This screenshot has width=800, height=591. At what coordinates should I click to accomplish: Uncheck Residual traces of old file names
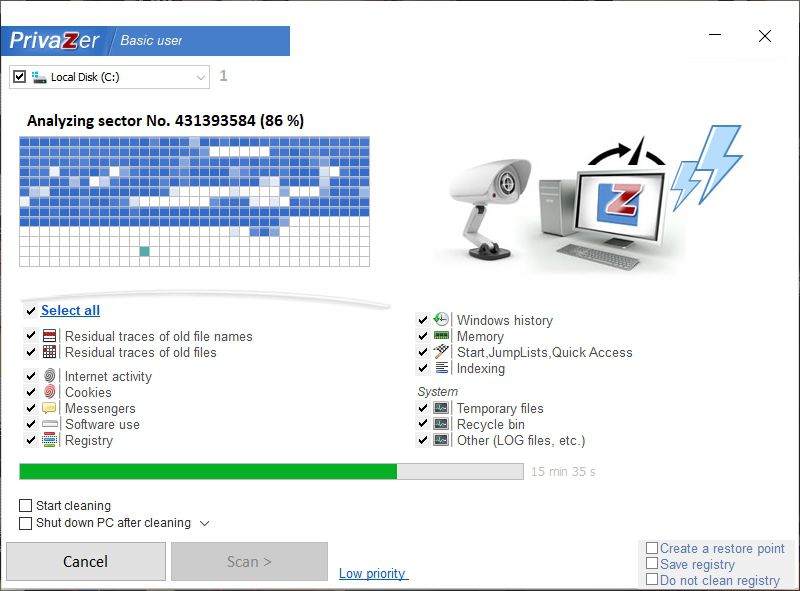[x=31, y=336]
